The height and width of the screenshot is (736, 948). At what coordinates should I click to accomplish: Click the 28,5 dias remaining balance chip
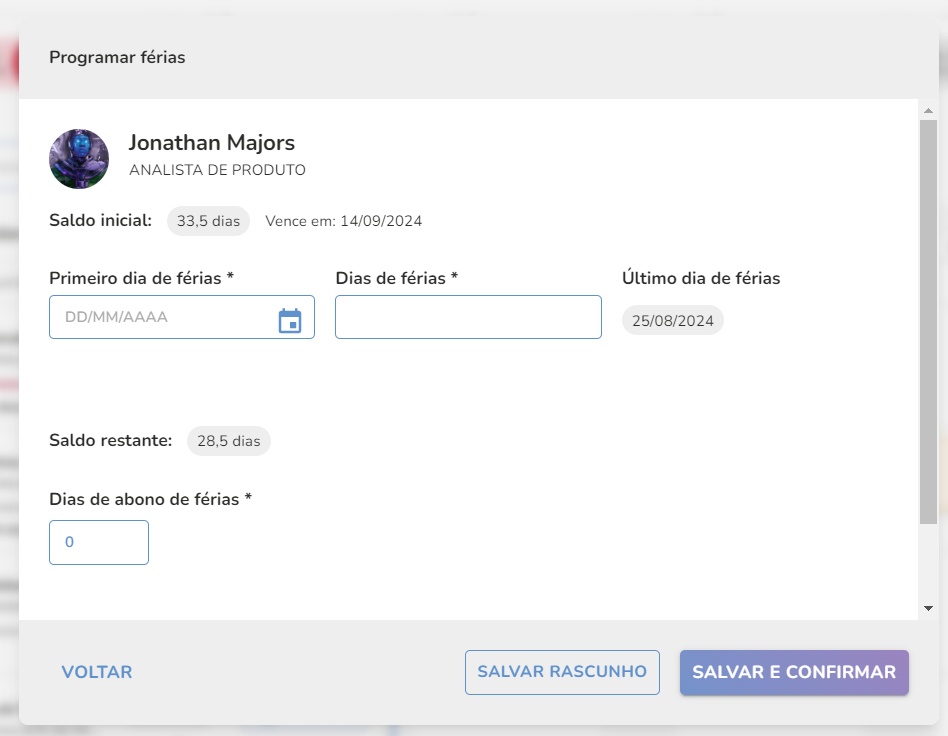pos(229,441)
